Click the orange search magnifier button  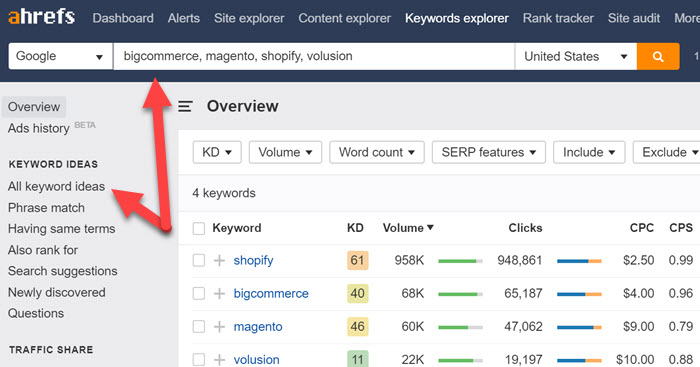[658, 56]
